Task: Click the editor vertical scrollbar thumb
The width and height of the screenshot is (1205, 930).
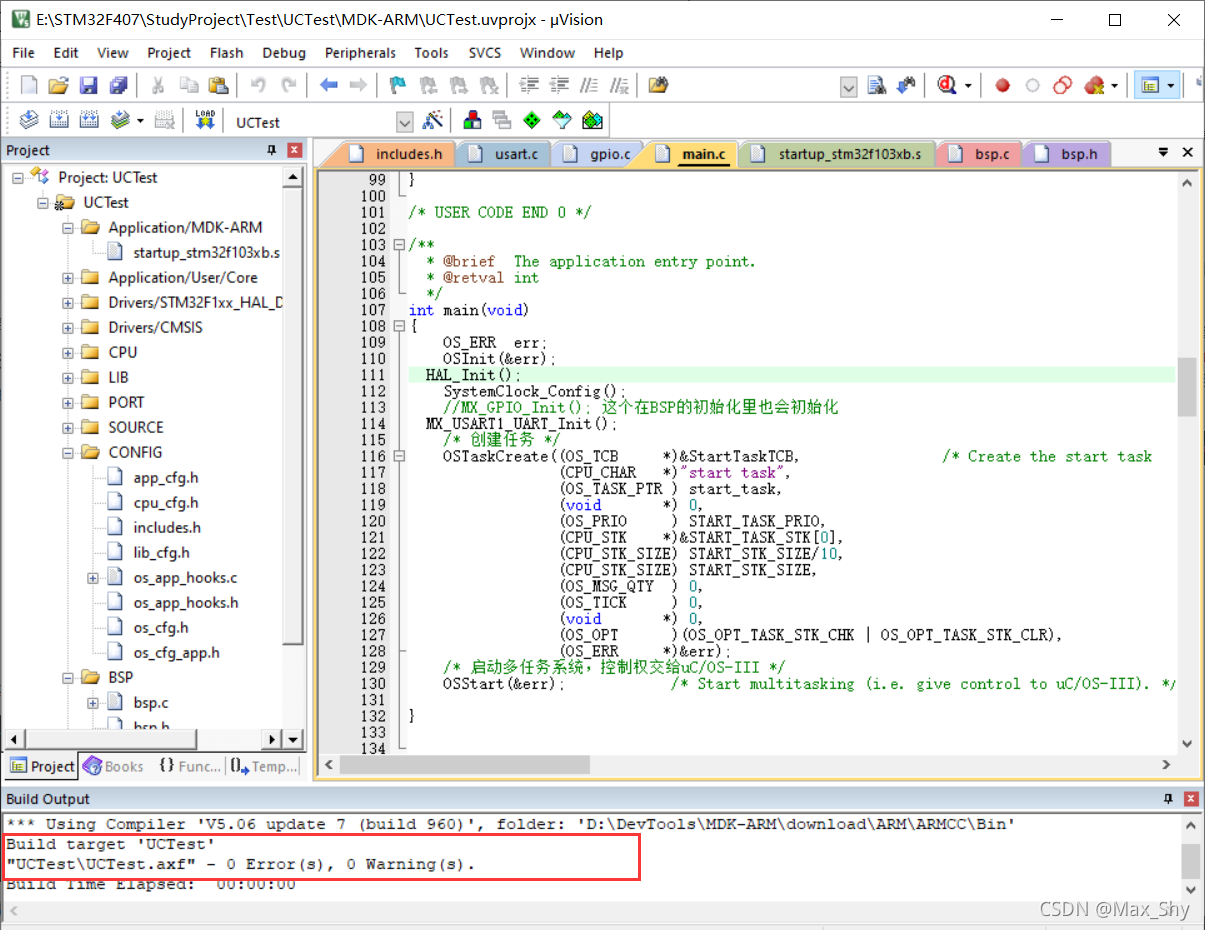Action: [x=1187, y=387]
